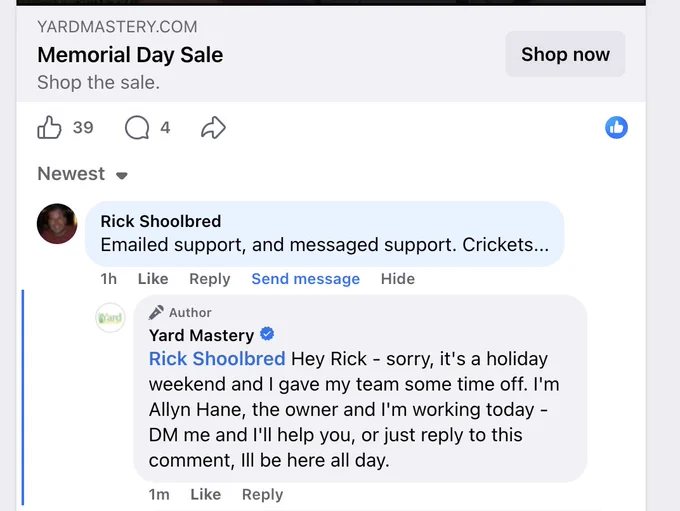Like Rick Shoolbred's comment
This screenshot has height=511, width=680.
[153, 278]
